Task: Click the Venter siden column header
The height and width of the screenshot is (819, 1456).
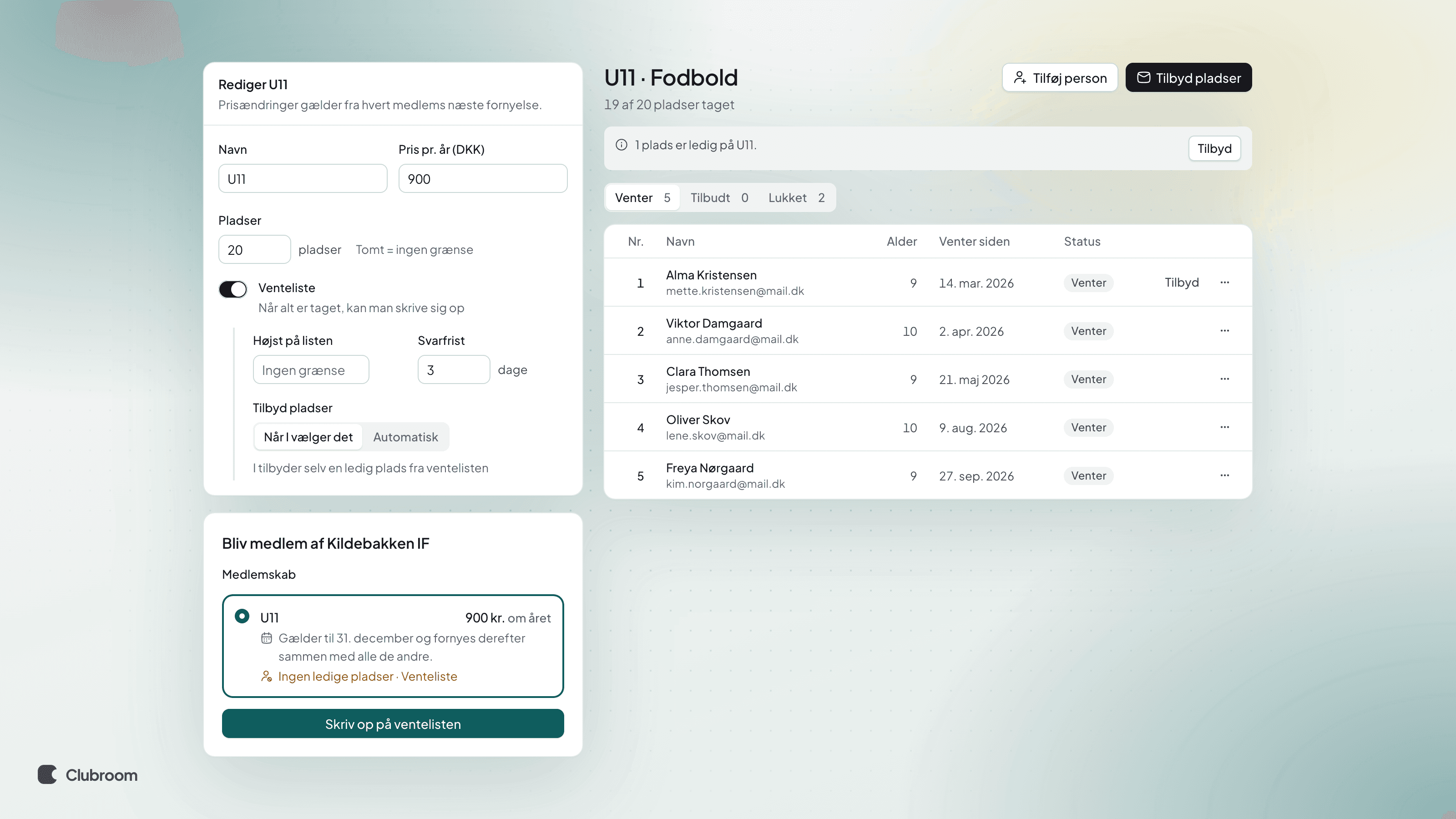Action: [x=974, y=241]
